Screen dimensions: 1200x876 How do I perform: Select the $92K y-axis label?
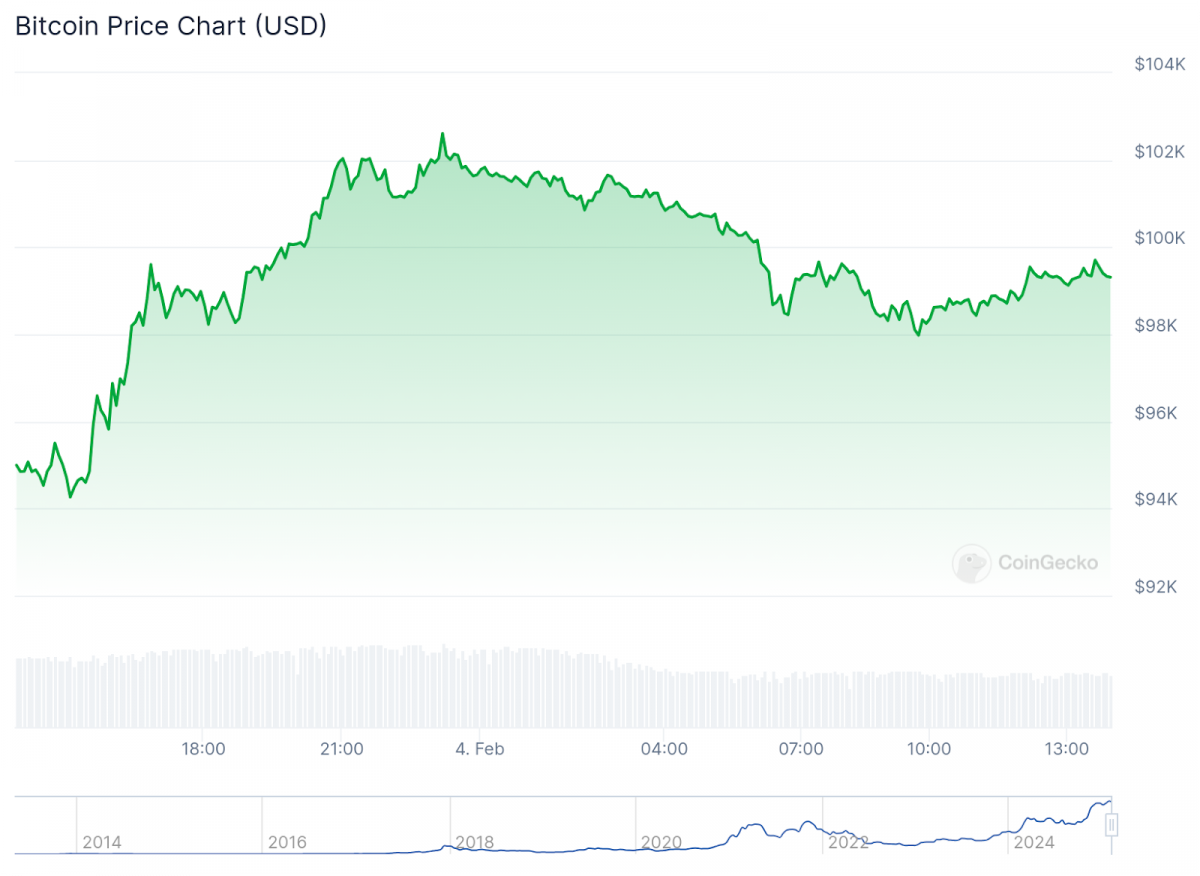click(1160, 586)
